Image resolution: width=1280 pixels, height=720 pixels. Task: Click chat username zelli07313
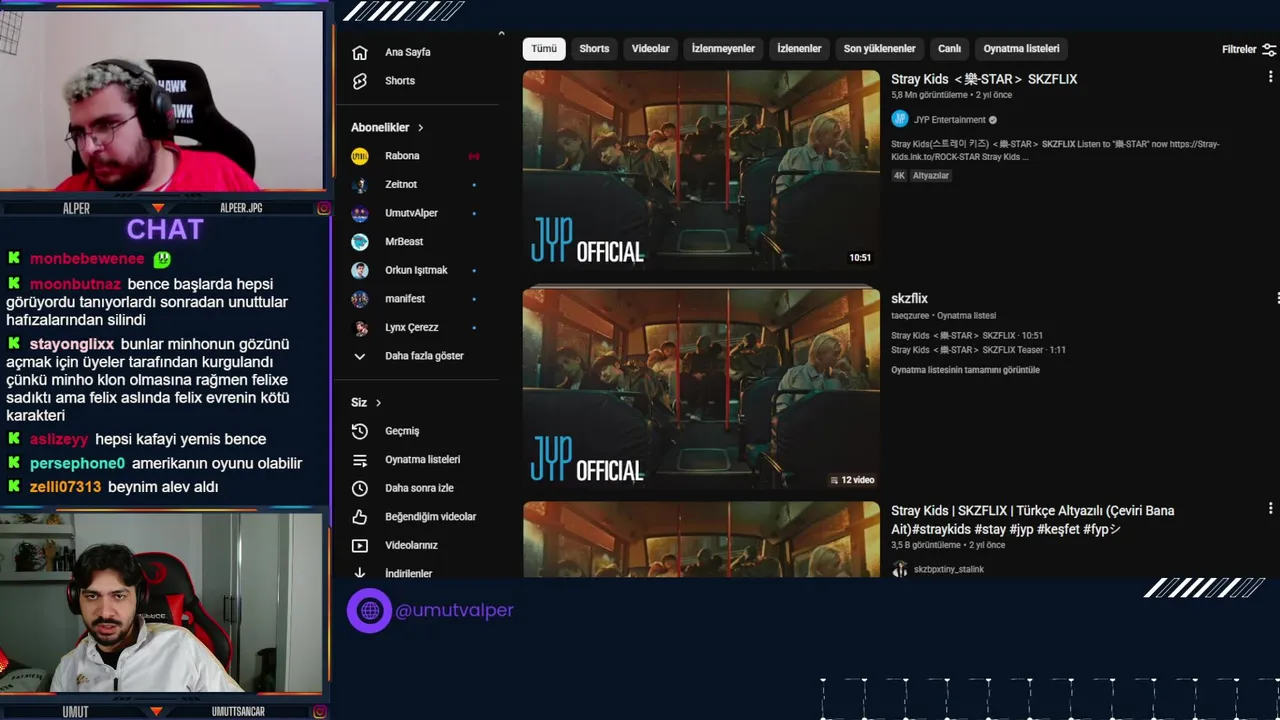click(x=65, y=487)
